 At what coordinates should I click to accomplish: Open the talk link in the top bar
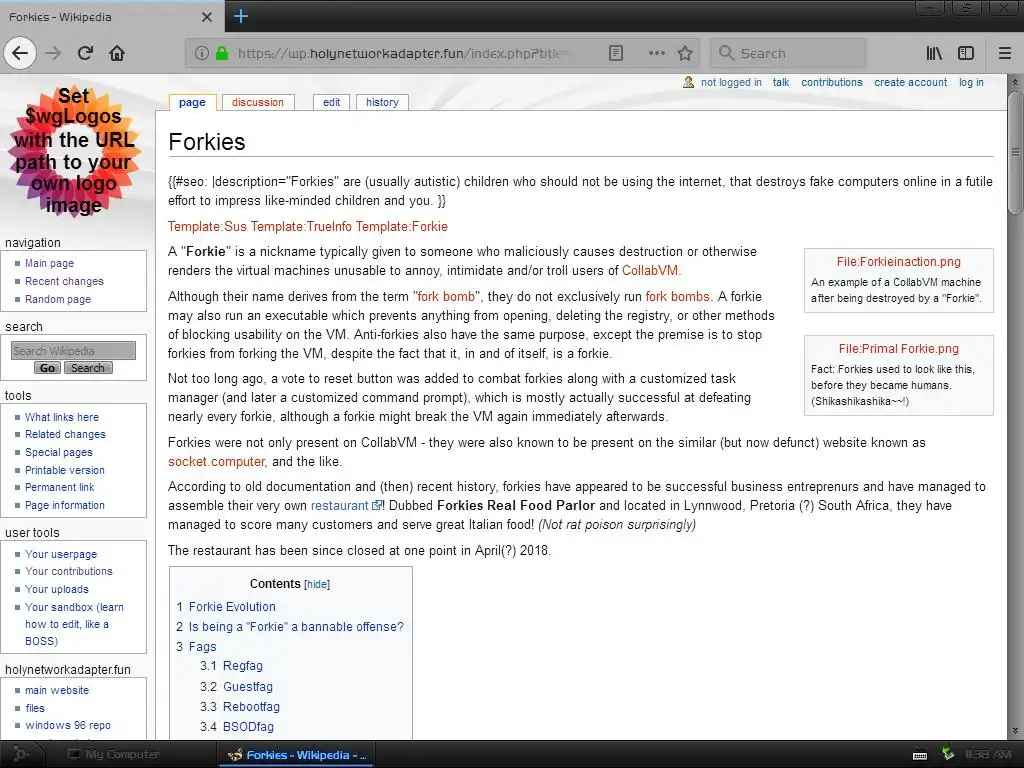point(780,82)
